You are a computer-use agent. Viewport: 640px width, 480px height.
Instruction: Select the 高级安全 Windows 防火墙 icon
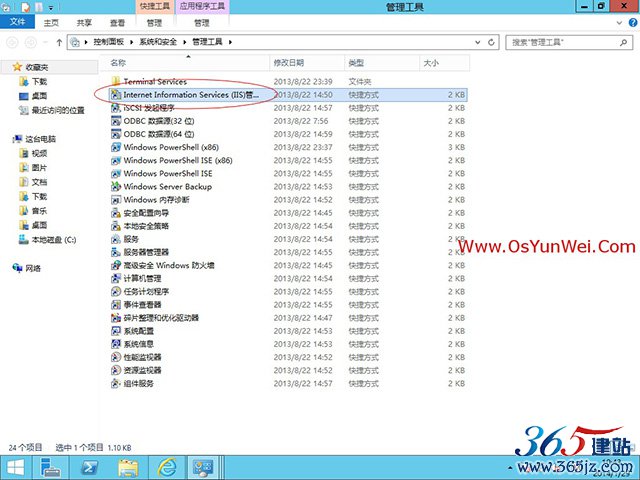click(116, 265)
